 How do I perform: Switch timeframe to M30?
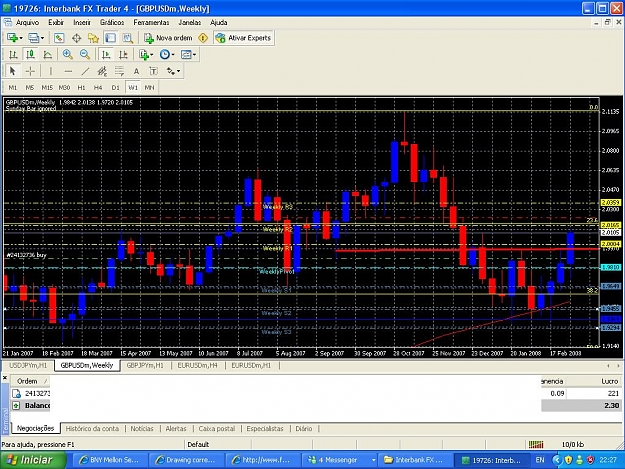[64, 87]
